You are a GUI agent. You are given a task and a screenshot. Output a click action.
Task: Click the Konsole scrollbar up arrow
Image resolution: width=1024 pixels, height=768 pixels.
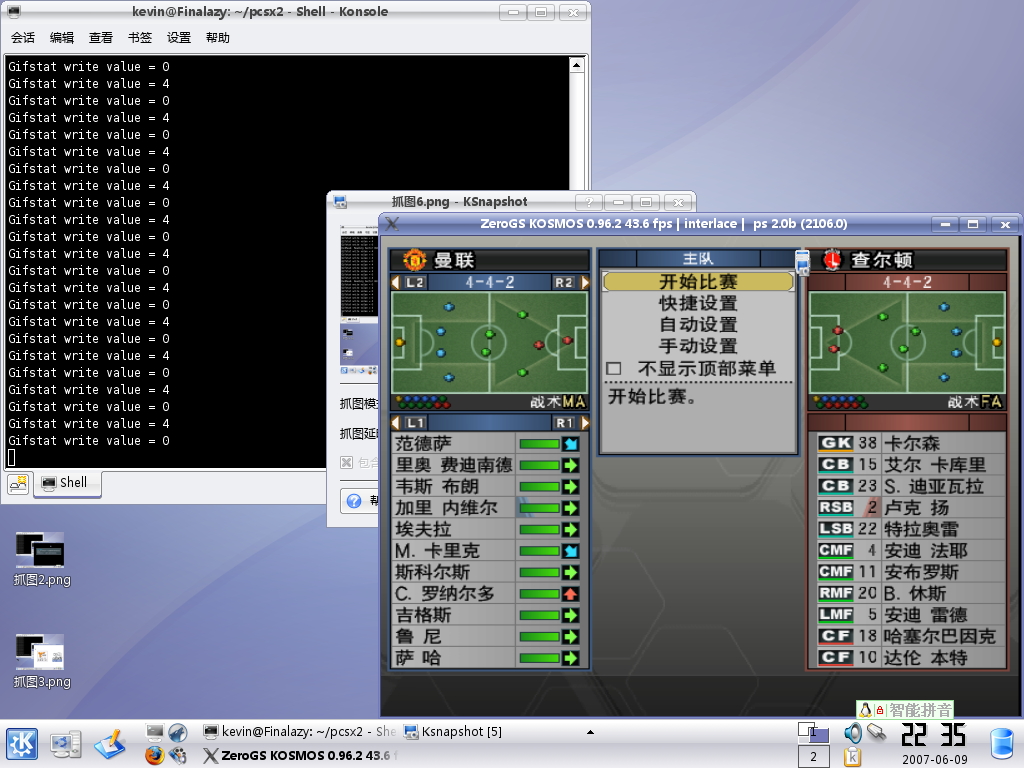click(x=577, y=65)
